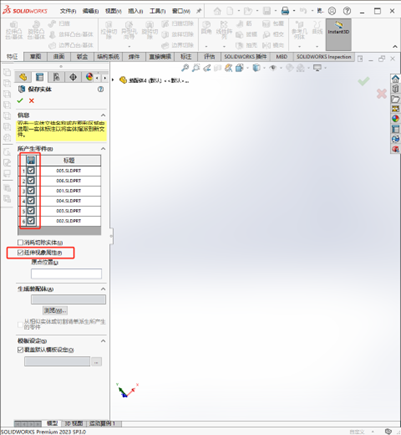Toggle the Instant3D ribbon button
Screen dimensions: 401x435
338,34
